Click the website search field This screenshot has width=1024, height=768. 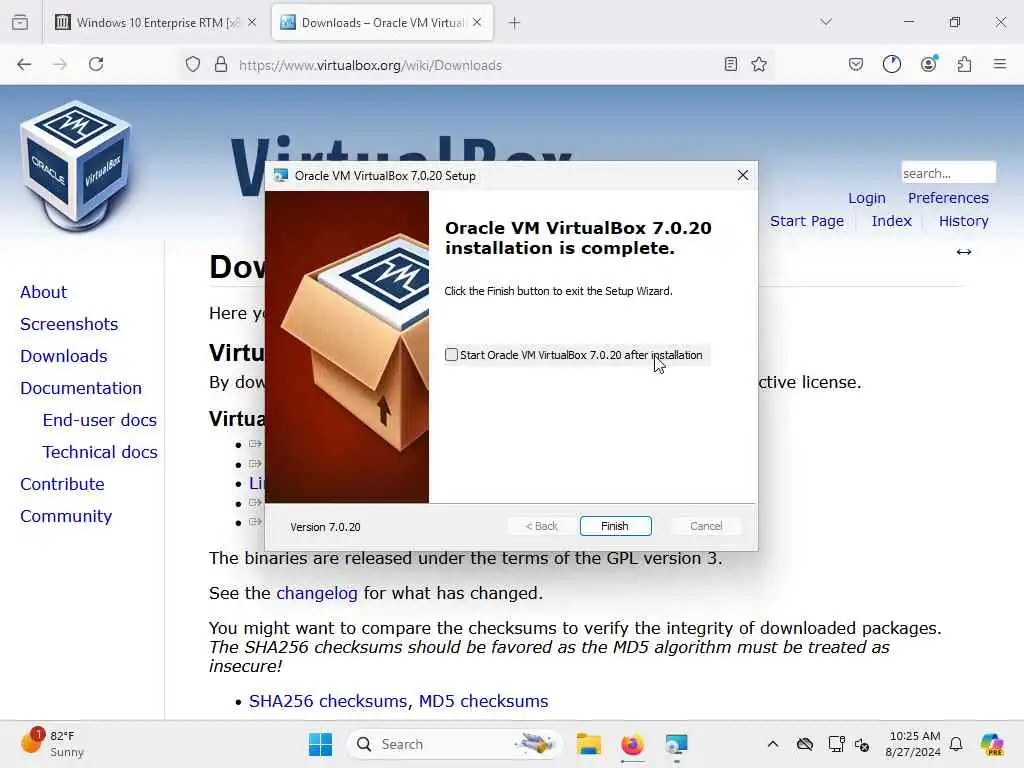(948, 173)
